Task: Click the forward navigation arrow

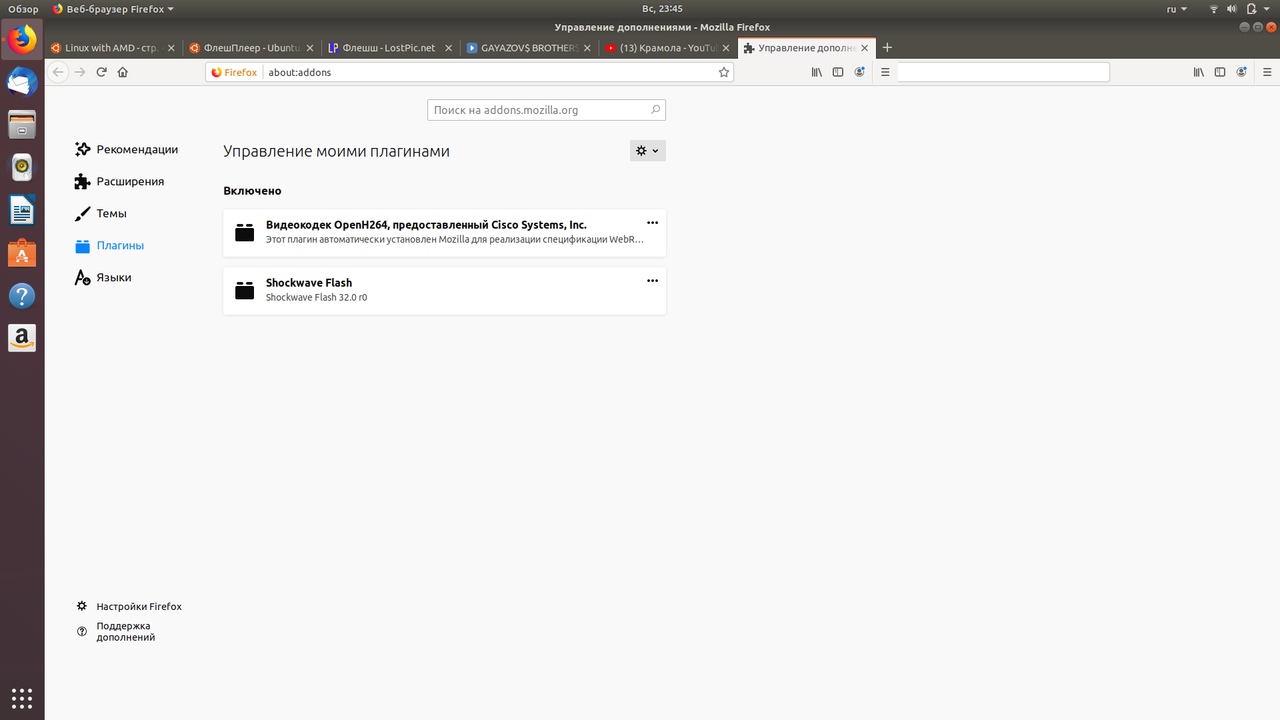Action: click(80, 72)
